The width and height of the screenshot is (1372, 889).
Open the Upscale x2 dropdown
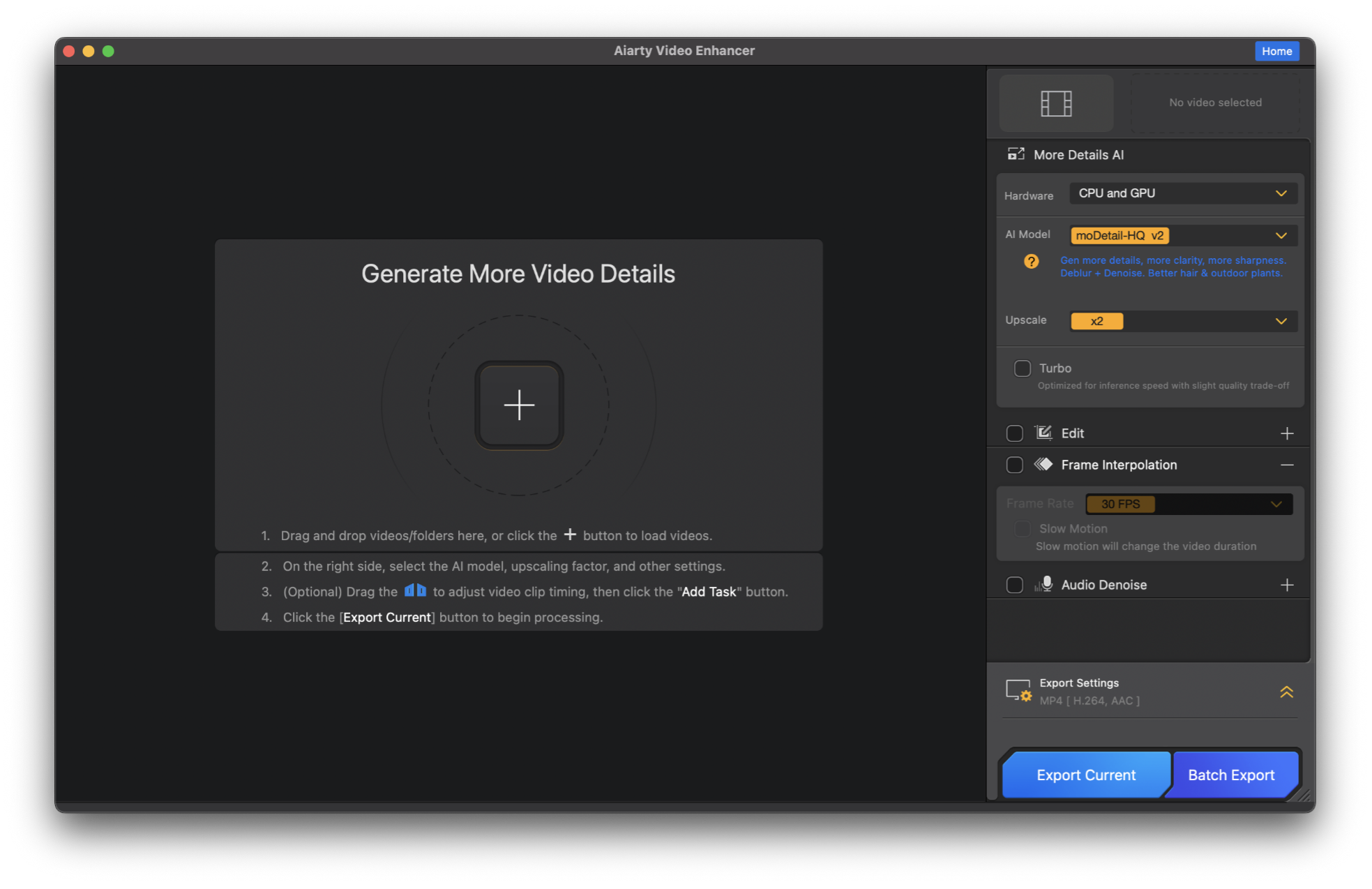[1183, 321]
